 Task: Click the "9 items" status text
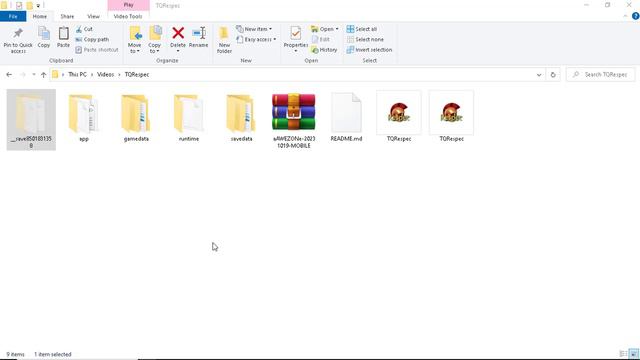[16, 354]
